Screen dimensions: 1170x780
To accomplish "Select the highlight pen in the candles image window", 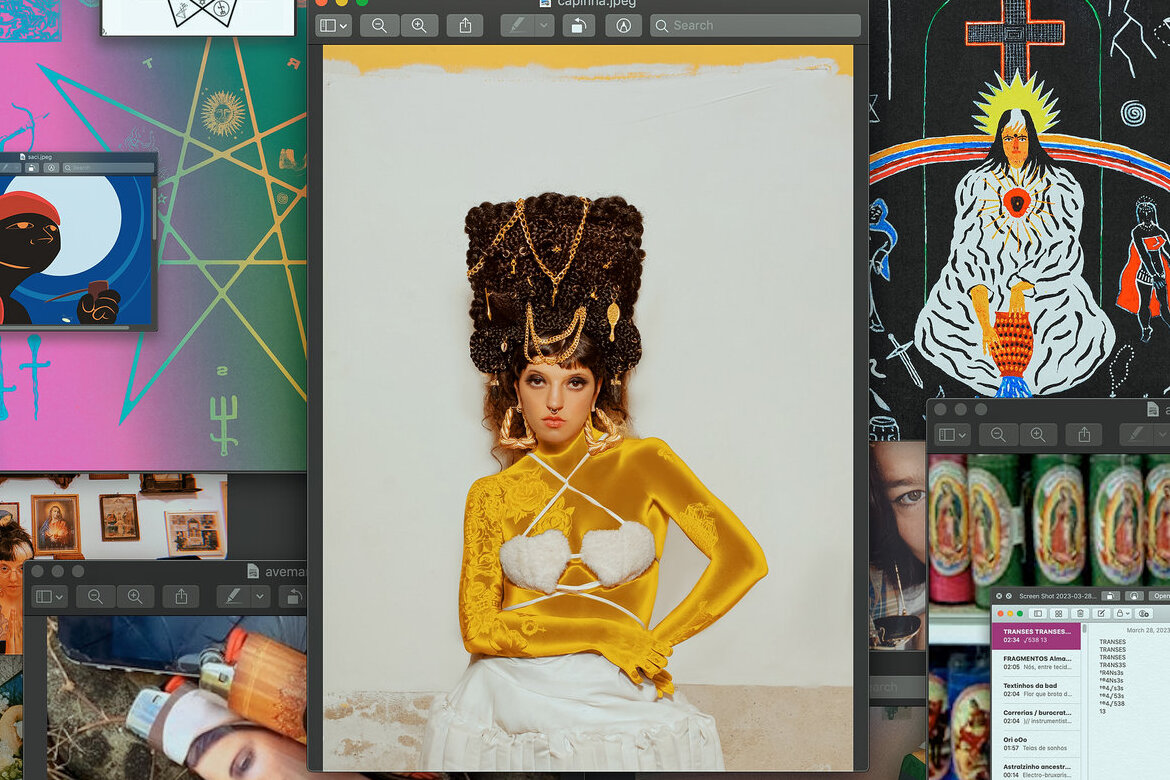I will pos(1136,434).
